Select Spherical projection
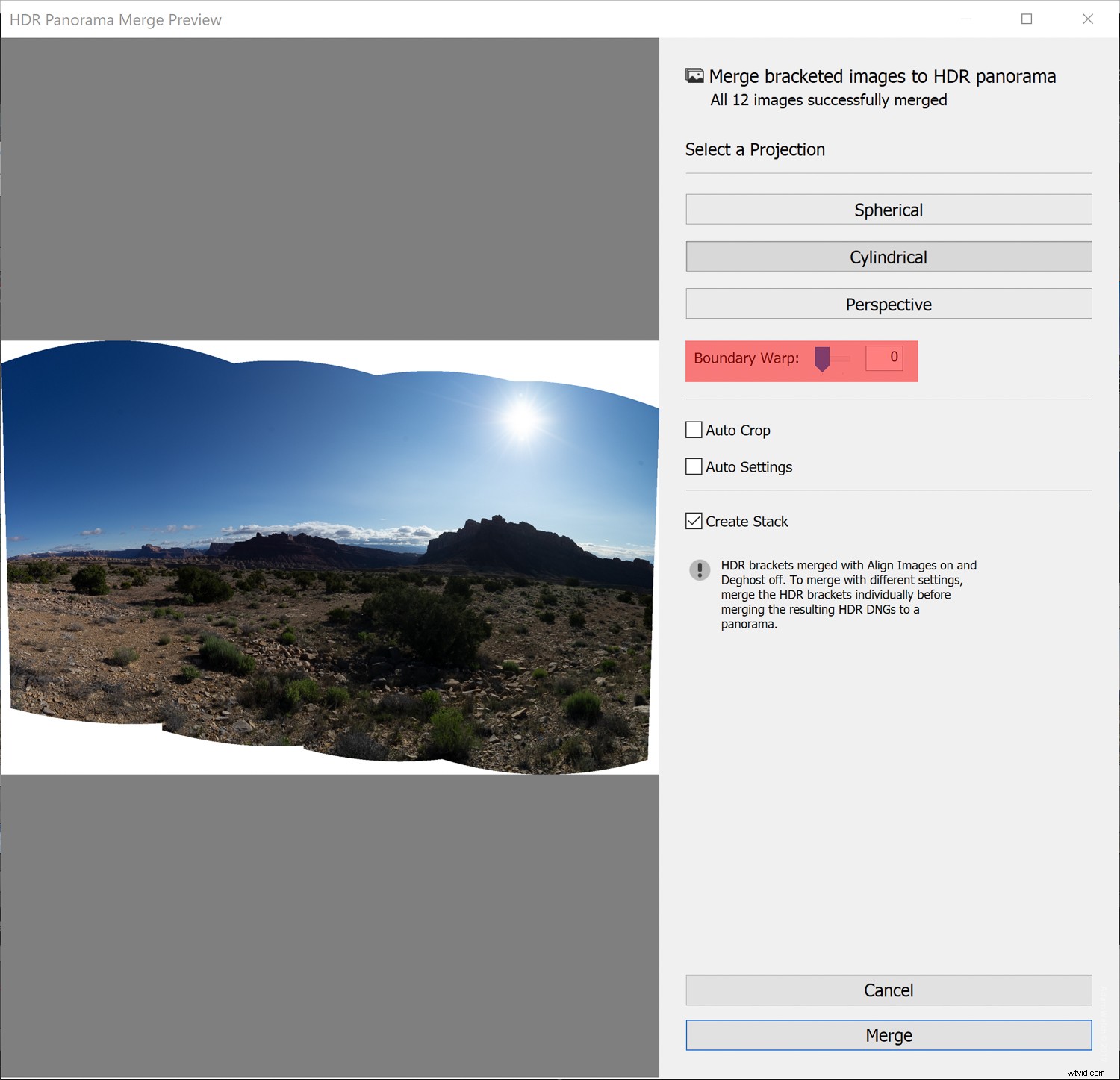 888,210
